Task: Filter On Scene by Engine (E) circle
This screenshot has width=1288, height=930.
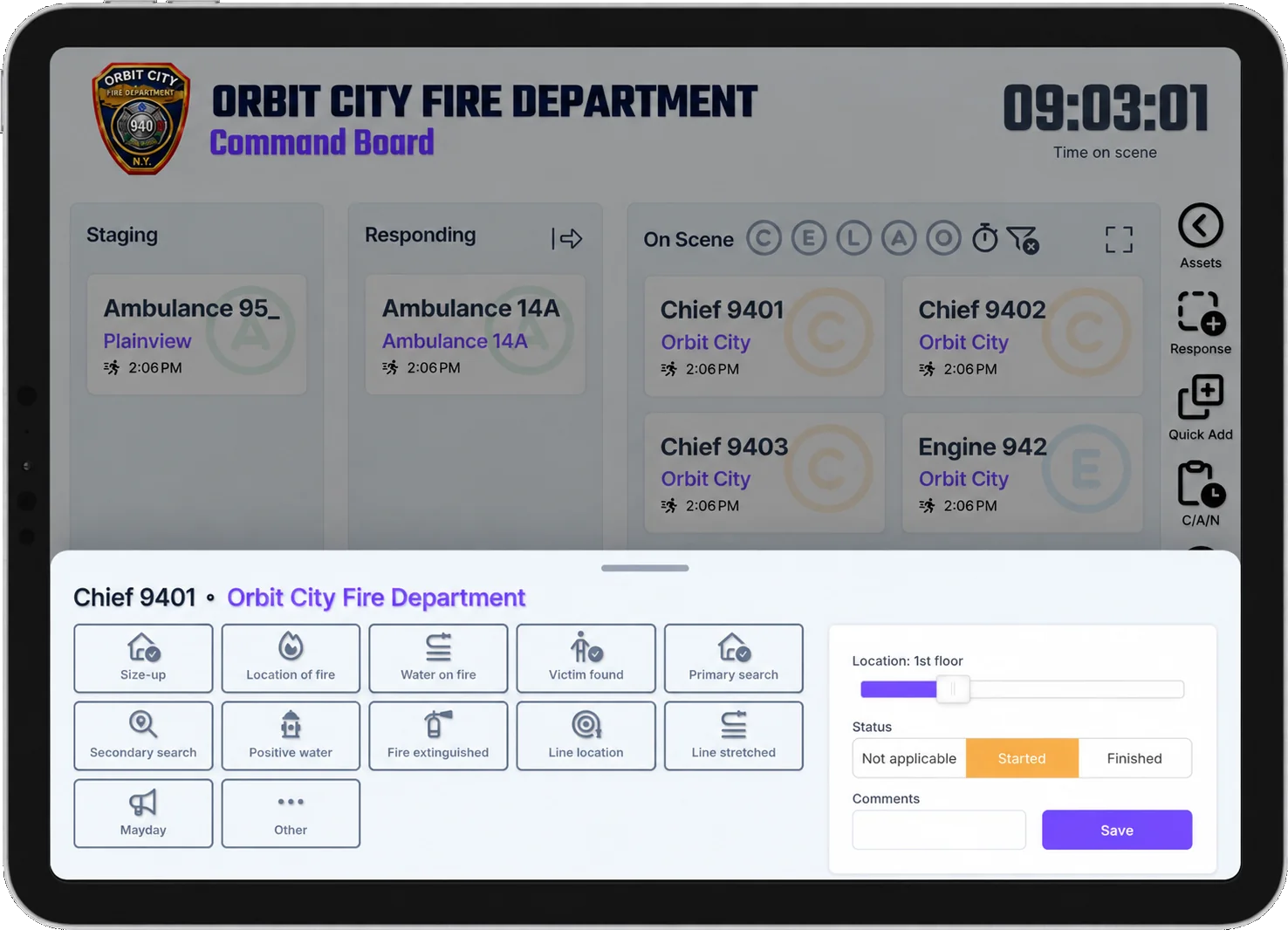Action: [809, 238]
